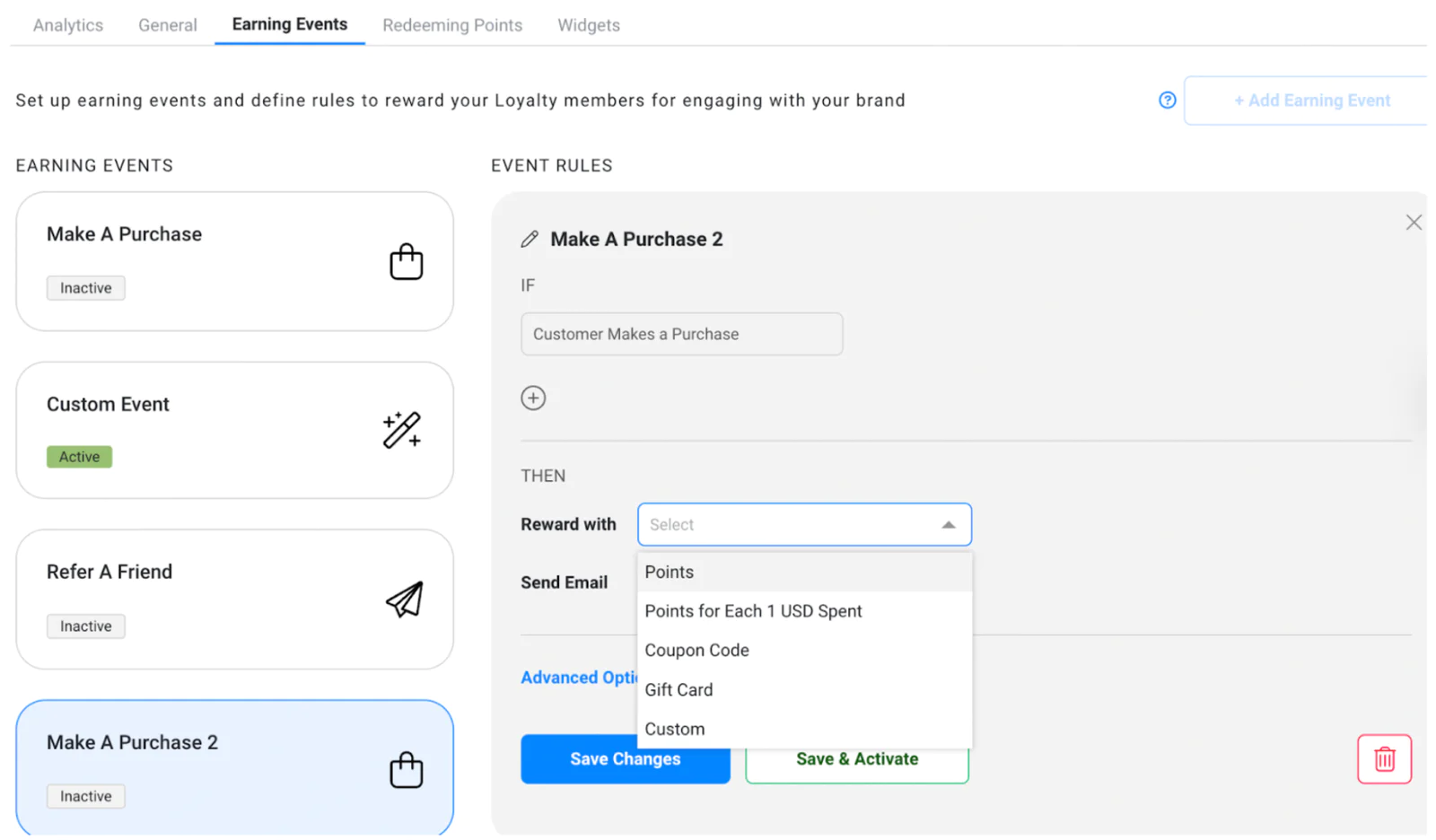The image size is (1436, 840).
Task: Choose Points from the reward list
Action: [x=670, y=573]
